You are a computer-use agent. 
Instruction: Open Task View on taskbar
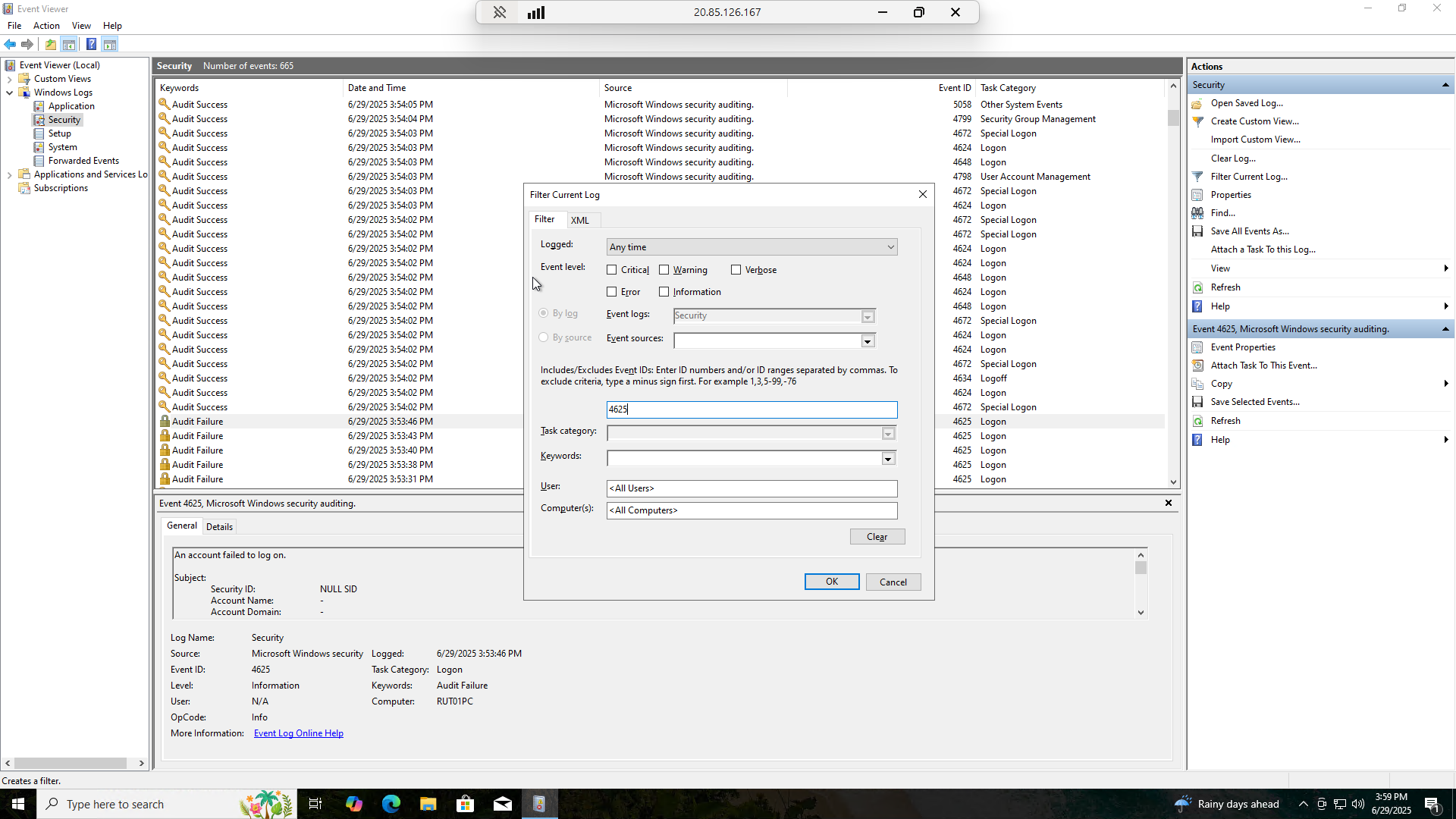315,804
